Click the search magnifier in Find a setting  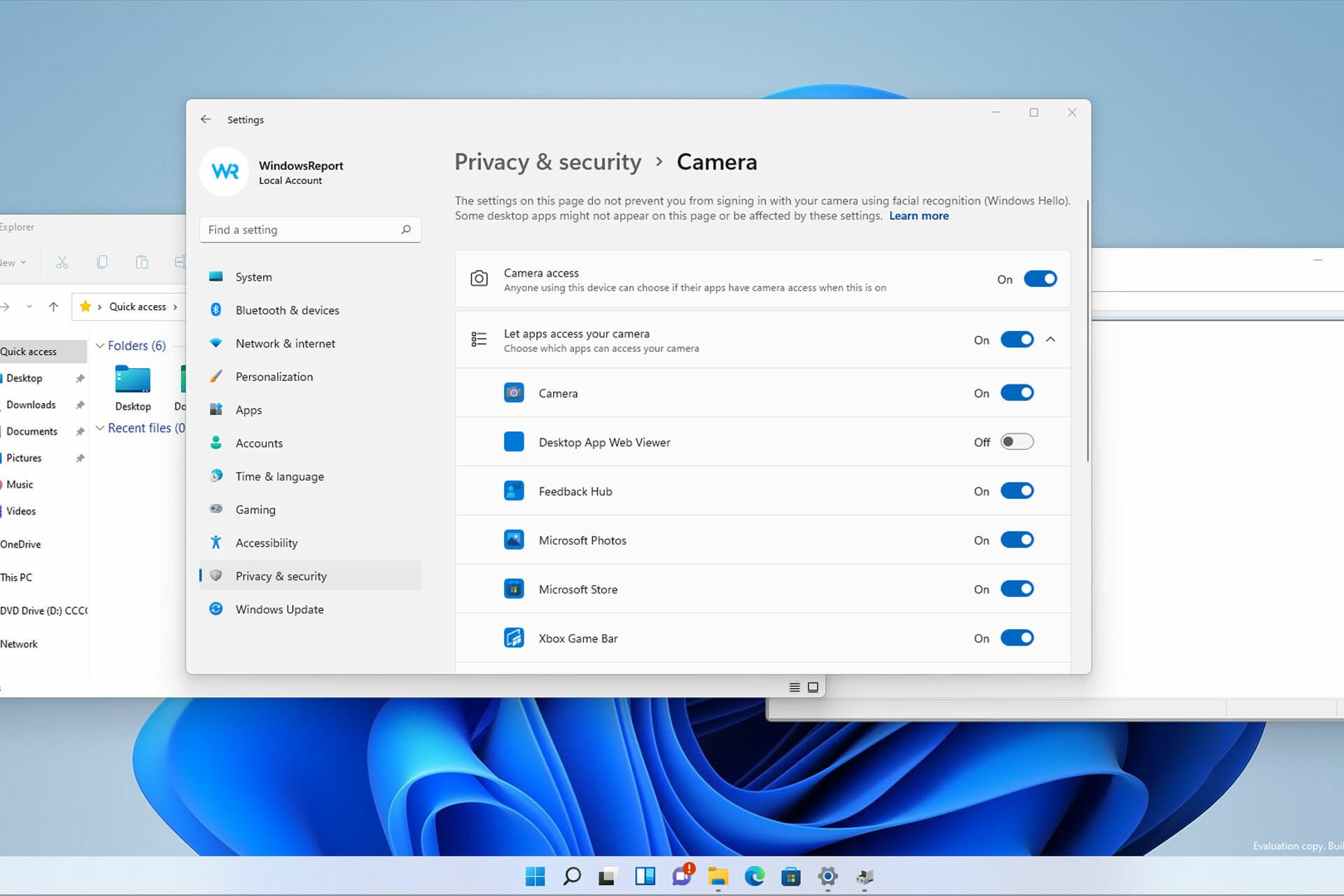click(x=406, y=230)
